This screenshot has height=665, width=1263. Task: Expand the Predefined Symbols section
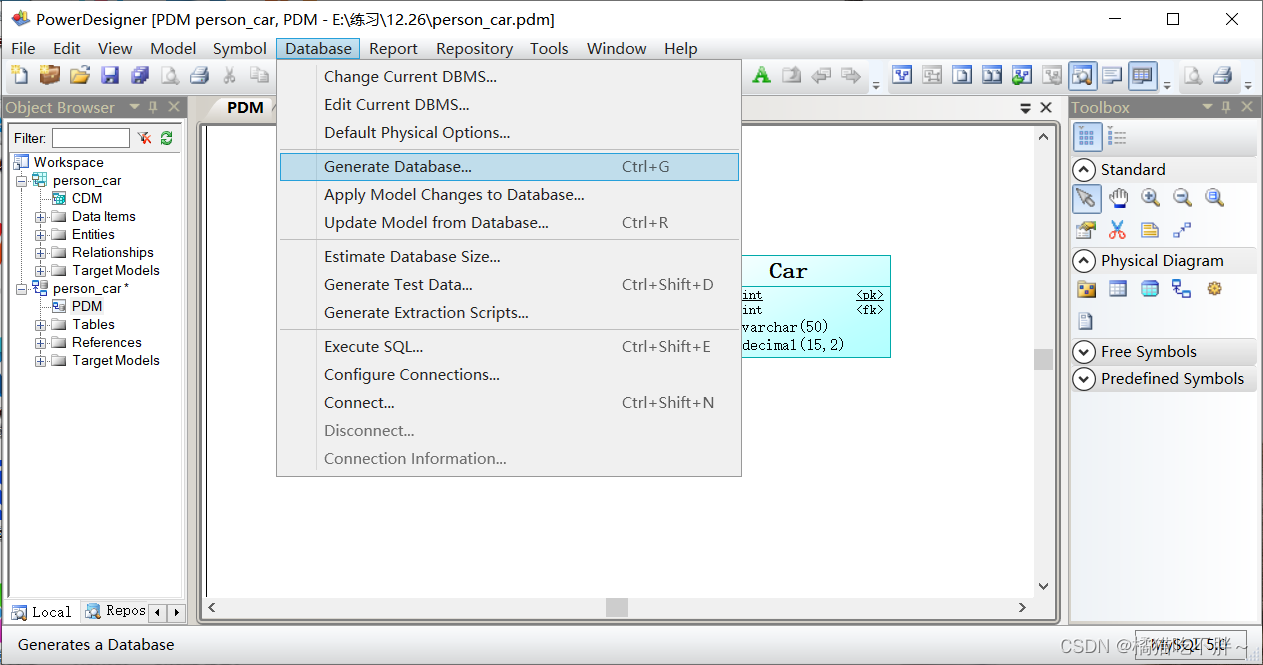pos(1084,378)
